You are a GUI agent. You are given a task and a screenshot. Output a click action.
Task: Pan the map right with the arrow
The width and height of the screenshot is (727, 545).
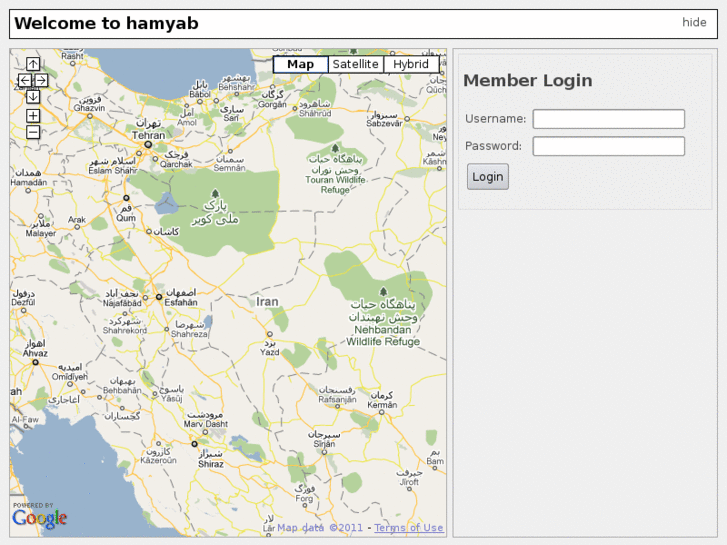pyautogui.click(x=41, y=80)
